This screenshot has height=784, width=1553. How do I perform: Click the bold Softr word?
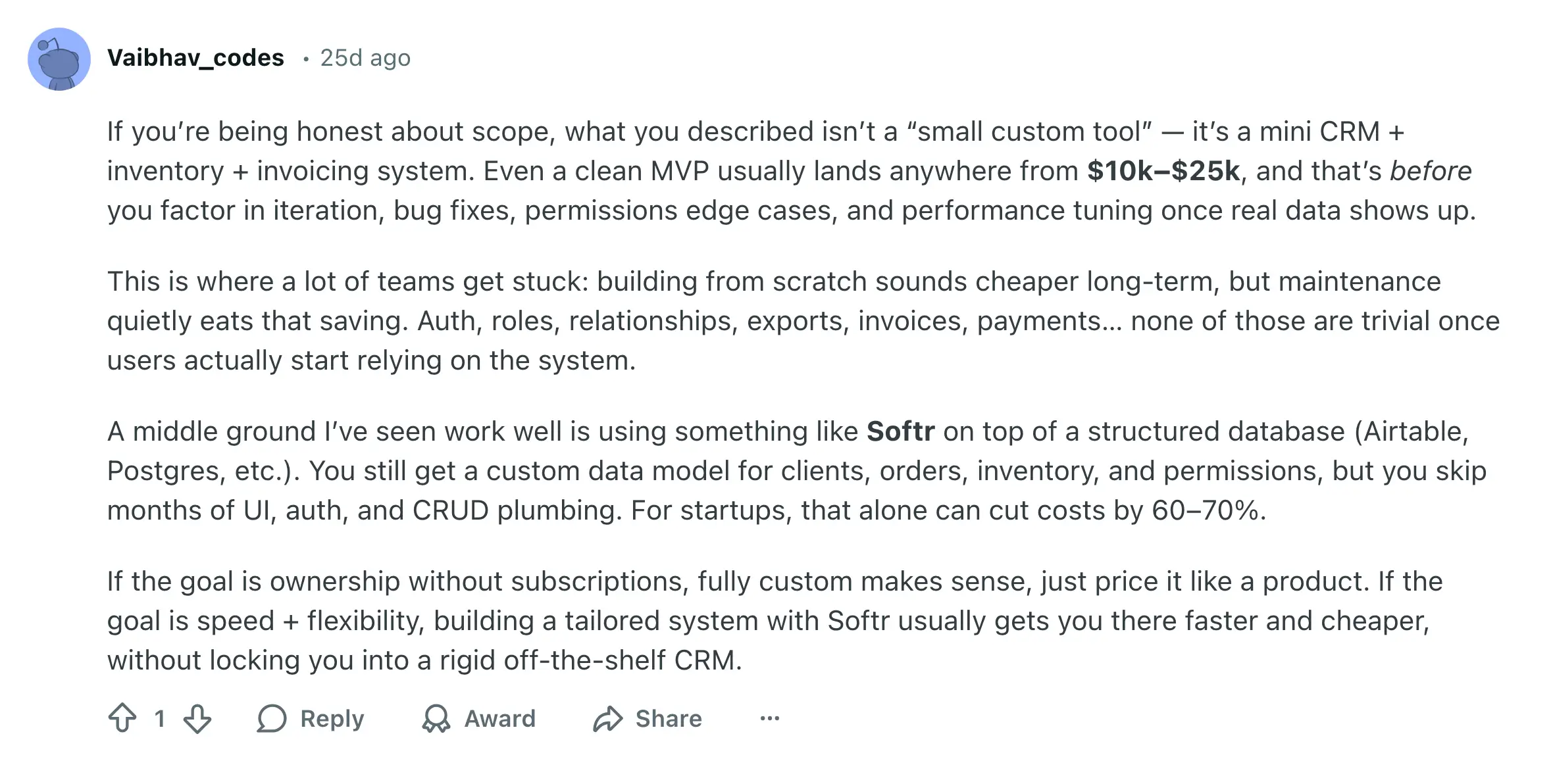click(x=900, y=431)
